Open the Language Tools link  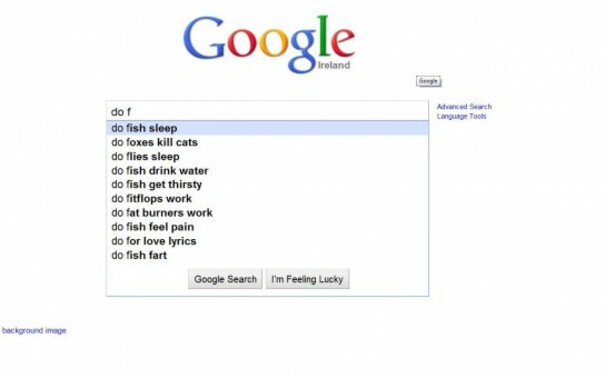[461, 116]
